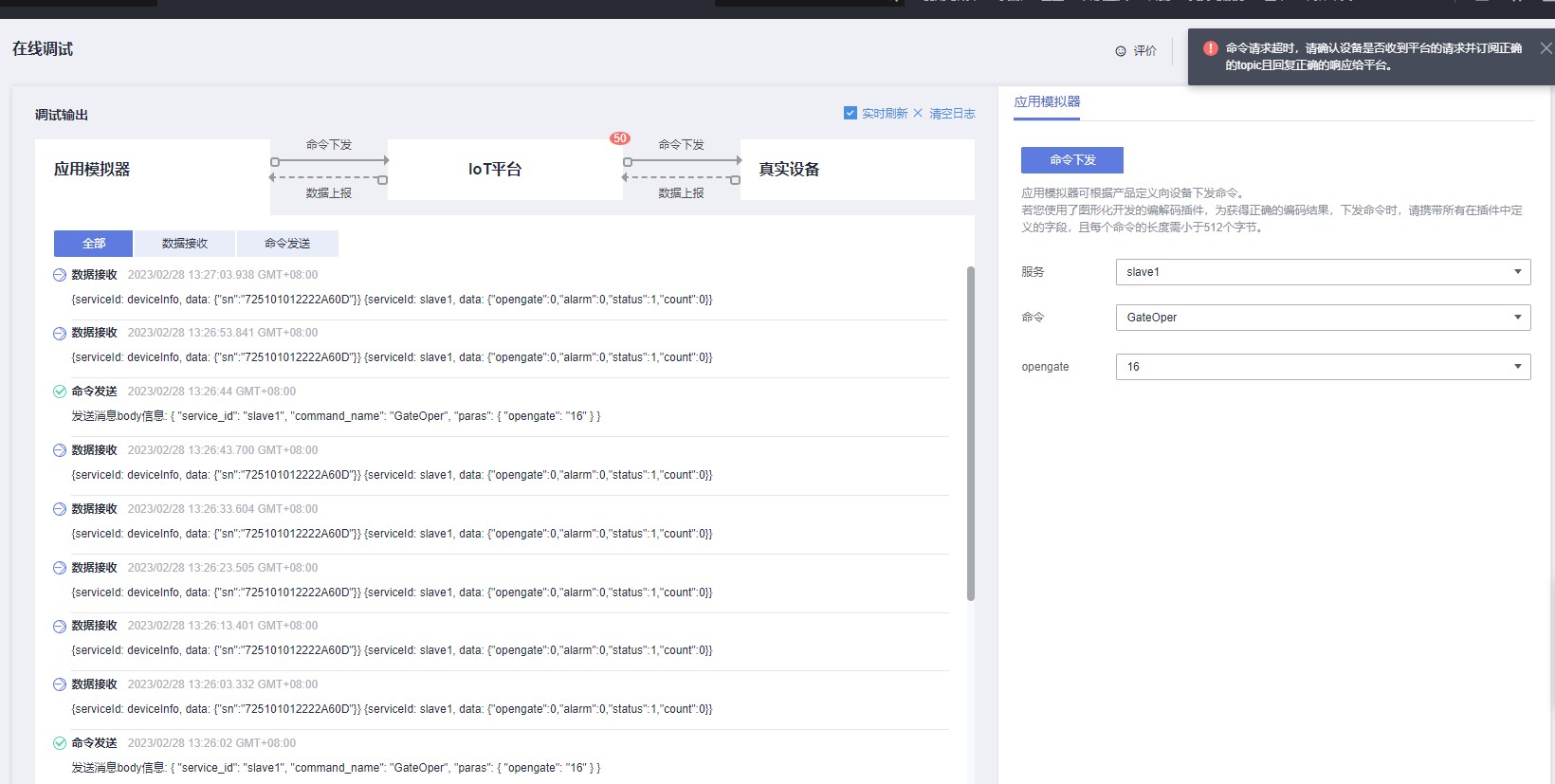Image resolution: width=1555 pixels, height=784 pixels.
Task: Click 命令下发 label between IoT平台 and 真实设备
Action: click(682, 145)
